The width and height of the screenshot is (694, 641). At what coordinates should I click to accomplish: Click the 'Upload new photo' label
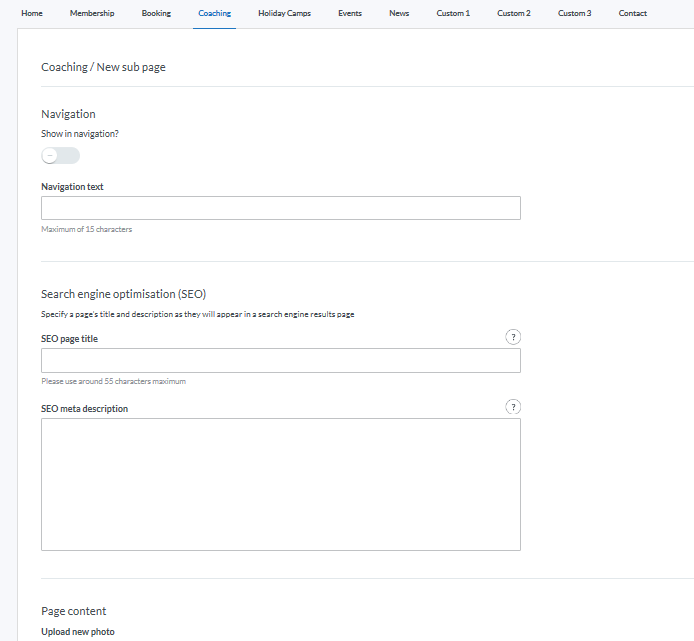(x=78, y=632)
